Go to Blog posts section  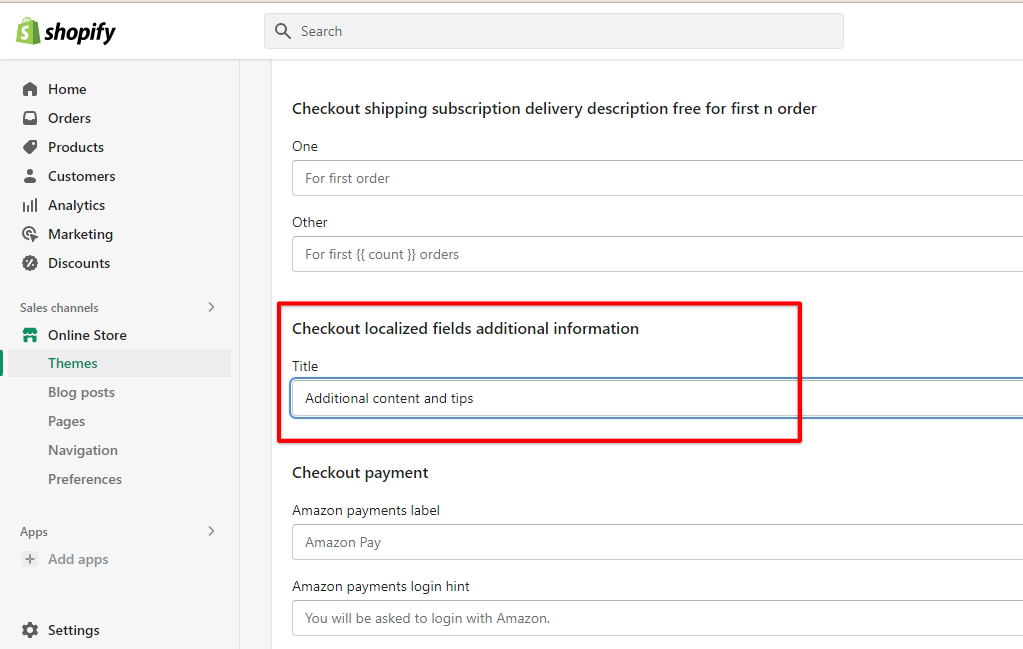coord(81,392)
